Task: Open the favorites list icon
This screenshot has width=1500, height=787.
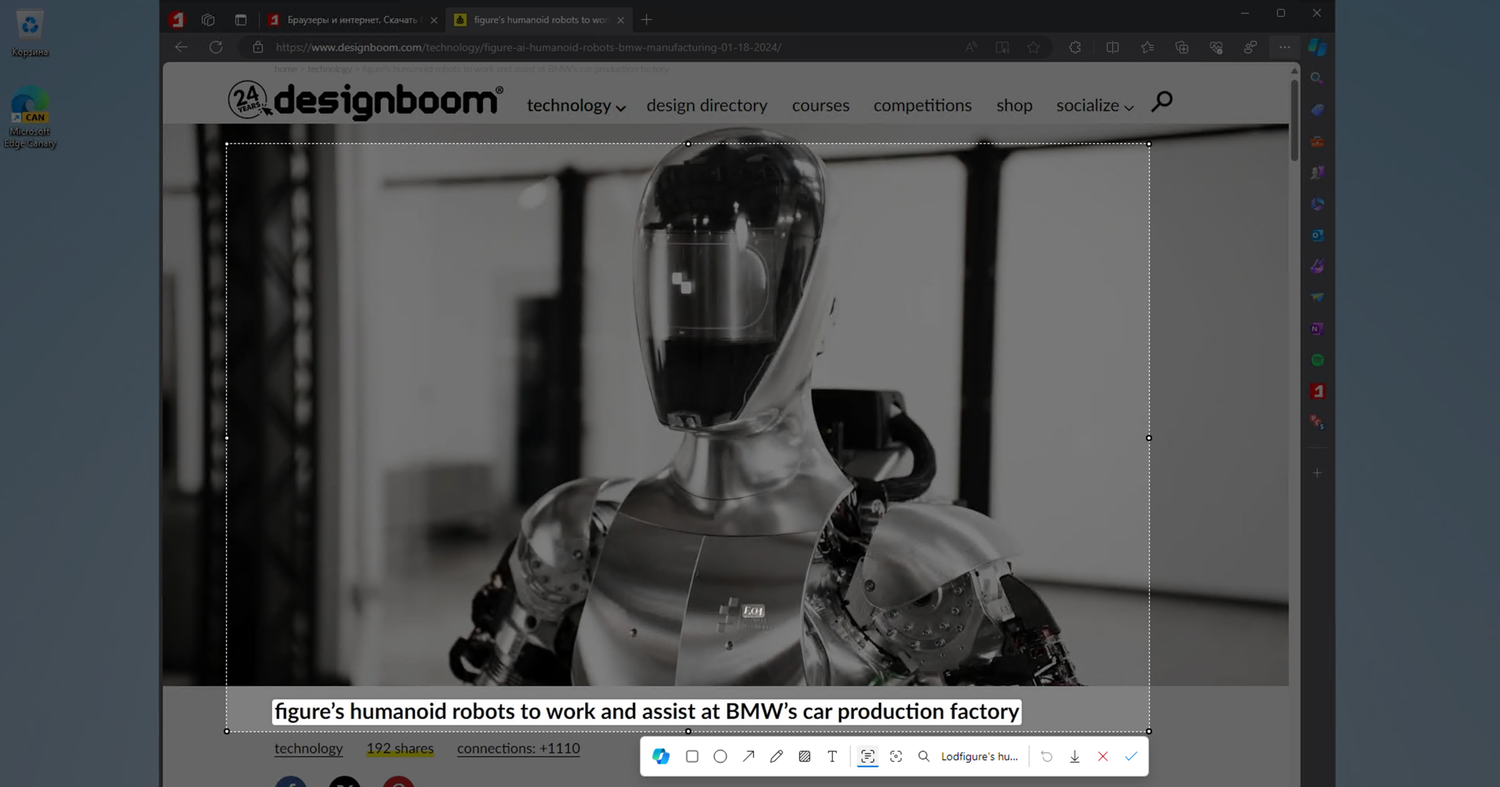Action: (1147, 47)
